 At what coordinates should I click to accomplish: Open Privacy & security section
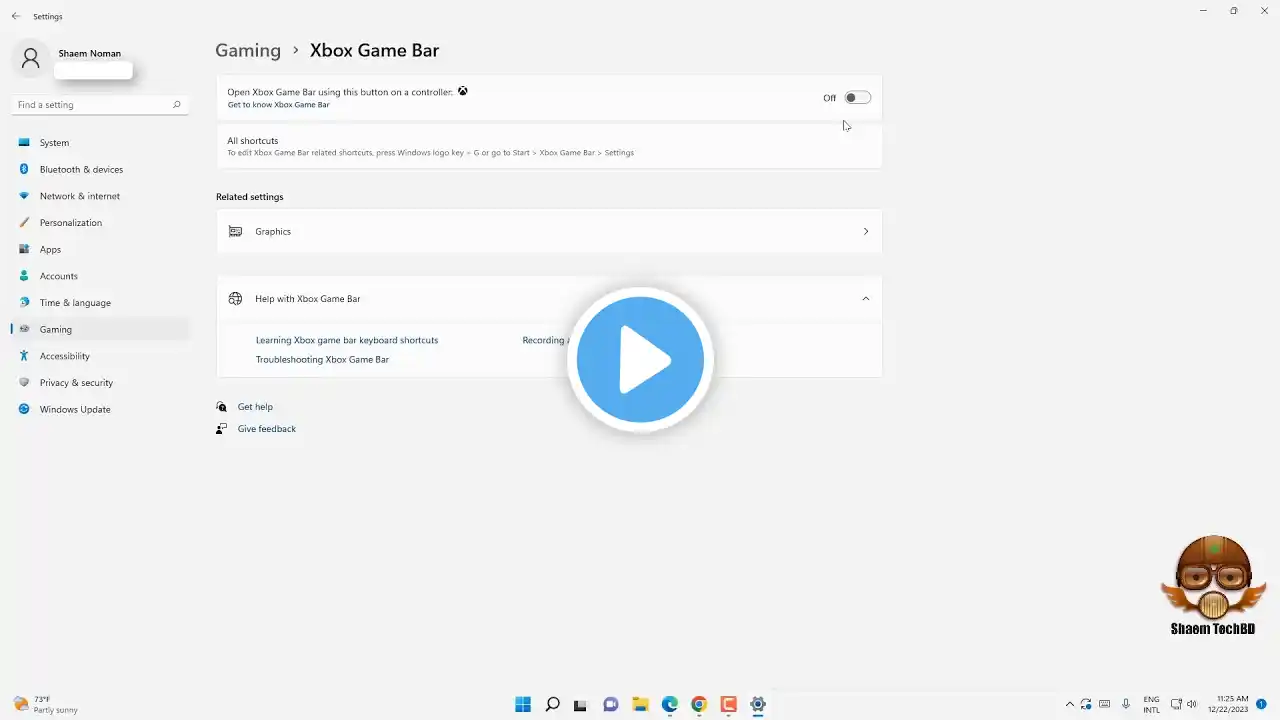pyautogui.click(x=76, y=383)
